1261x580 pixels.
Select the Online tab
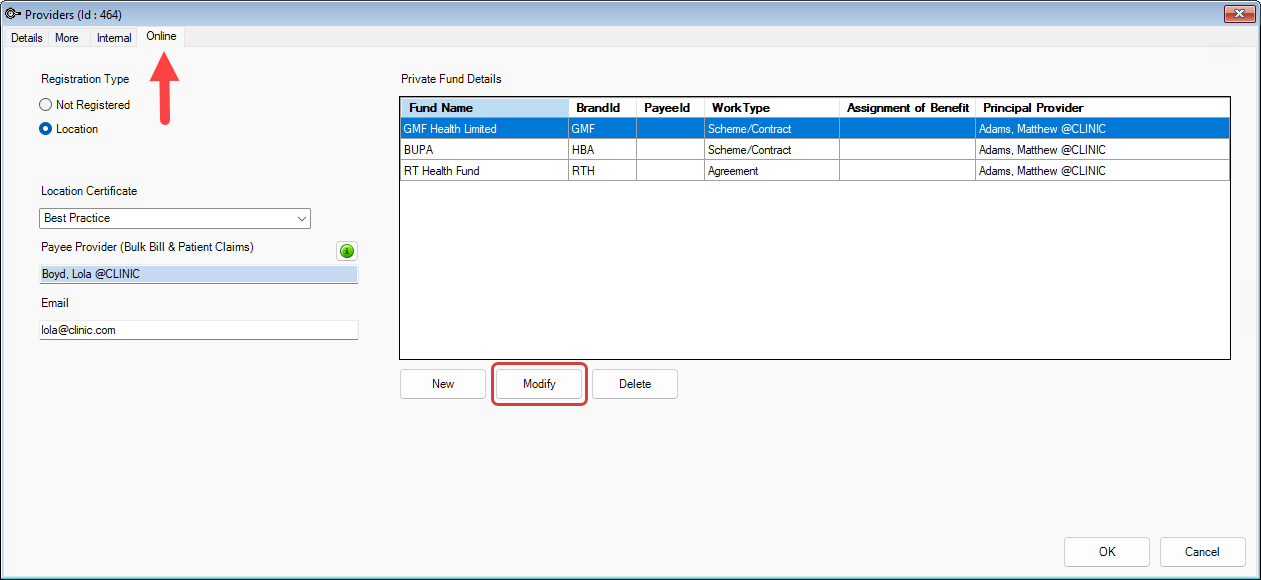(161, 36)
